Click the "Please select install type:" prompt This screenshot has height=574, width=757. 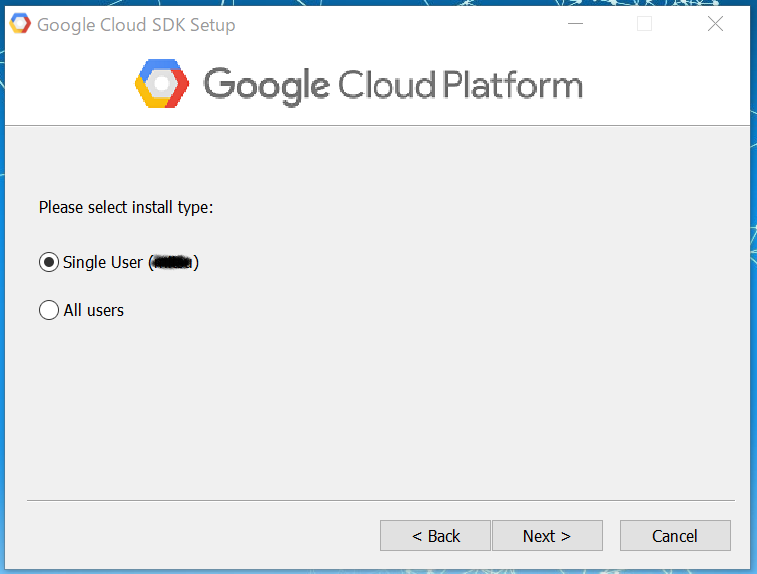(126, 208)
